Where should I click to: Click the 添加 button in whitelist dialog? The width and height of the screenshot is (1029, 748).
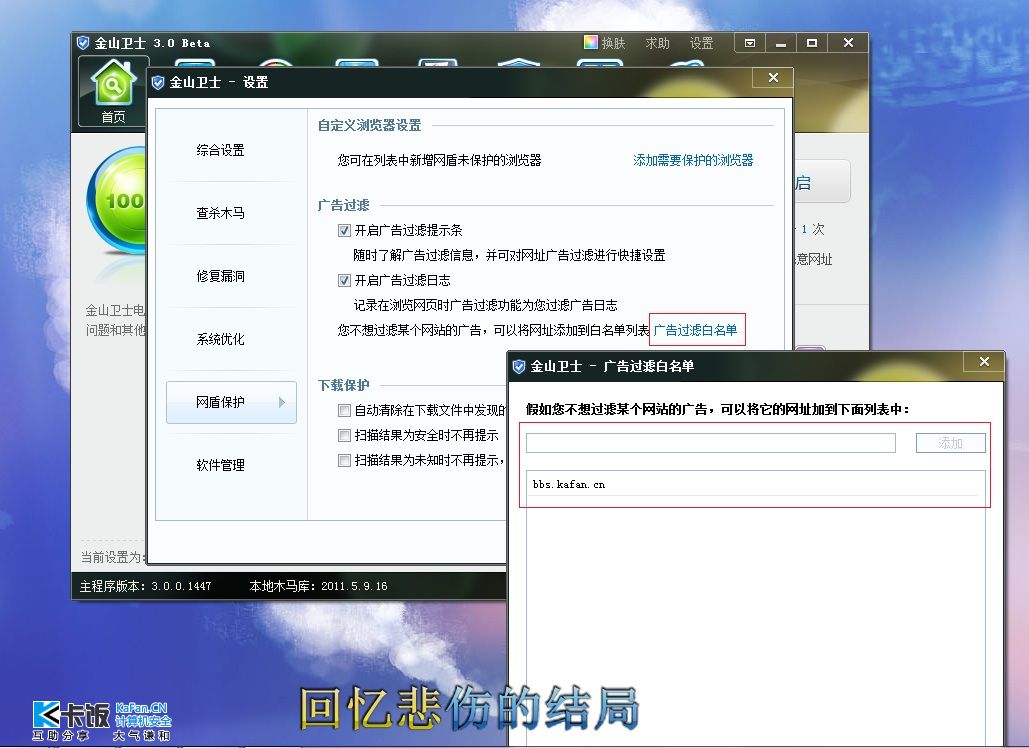950,443
